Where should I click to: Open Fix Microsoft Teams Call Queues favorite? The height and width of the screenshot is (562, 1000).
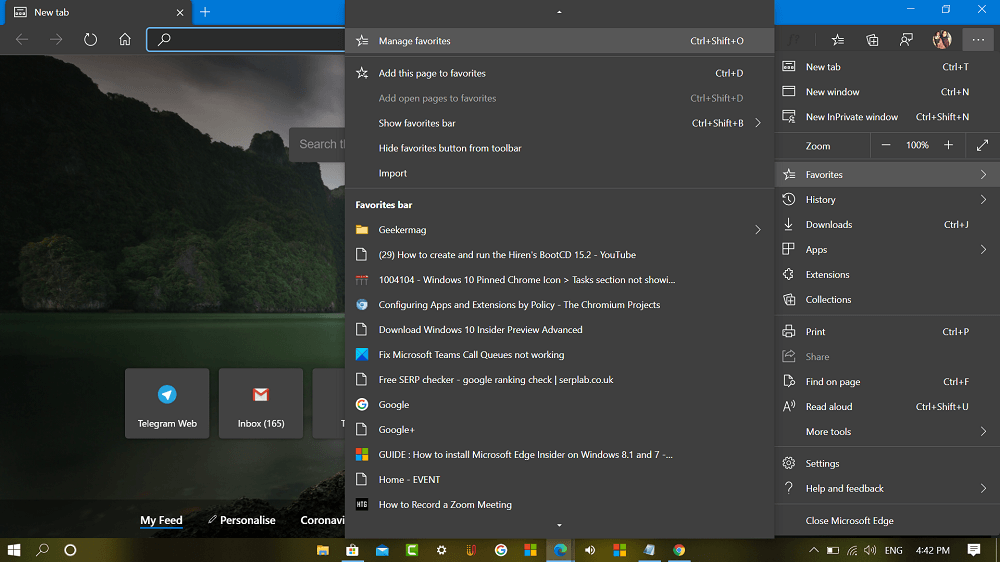click(x=559, y=355)
